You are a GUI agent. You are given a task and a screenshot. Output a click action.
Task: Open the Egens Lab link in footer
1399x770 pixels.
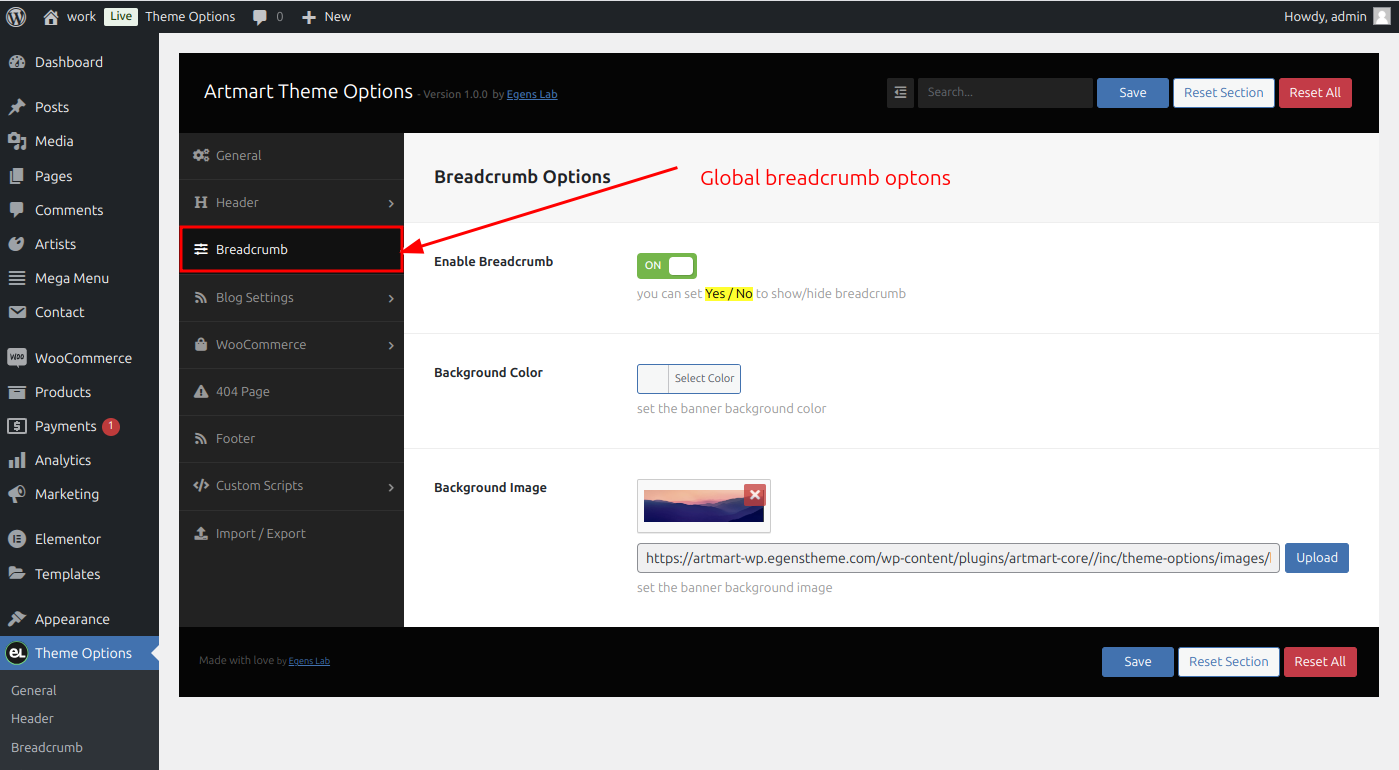309,661
